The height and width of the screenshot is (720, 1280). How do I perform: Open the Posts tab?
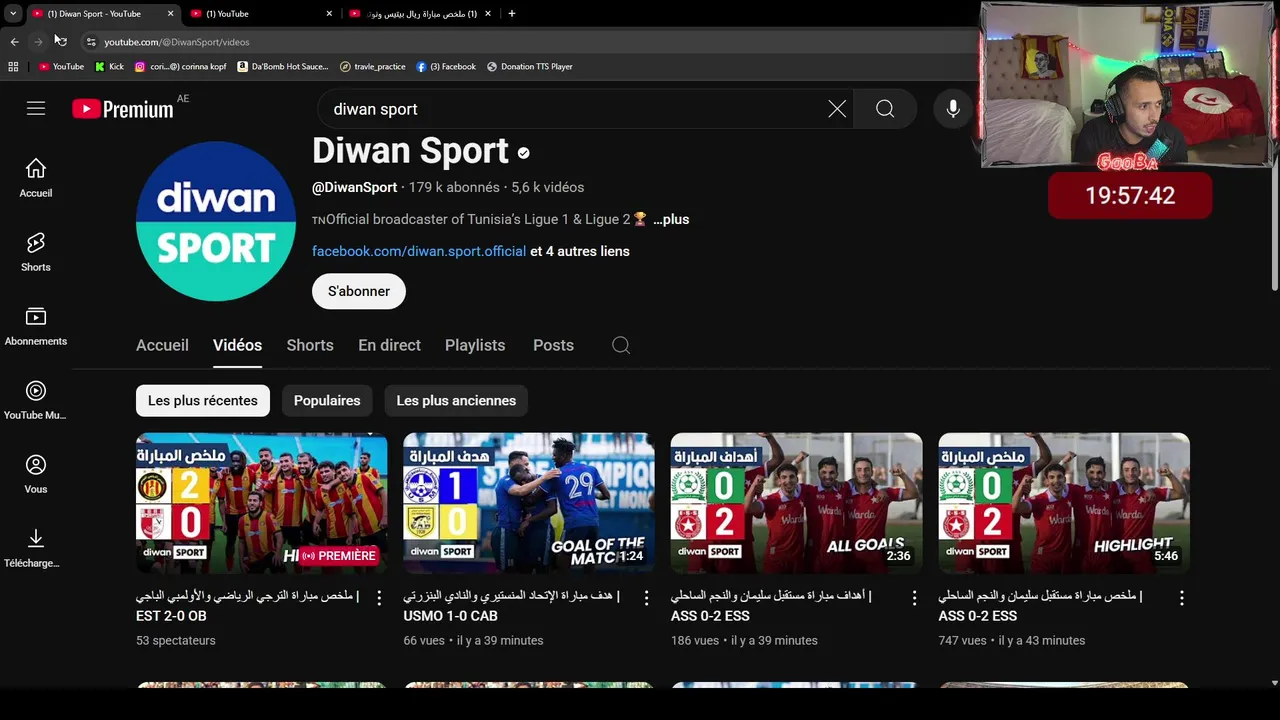coord(553,345)
